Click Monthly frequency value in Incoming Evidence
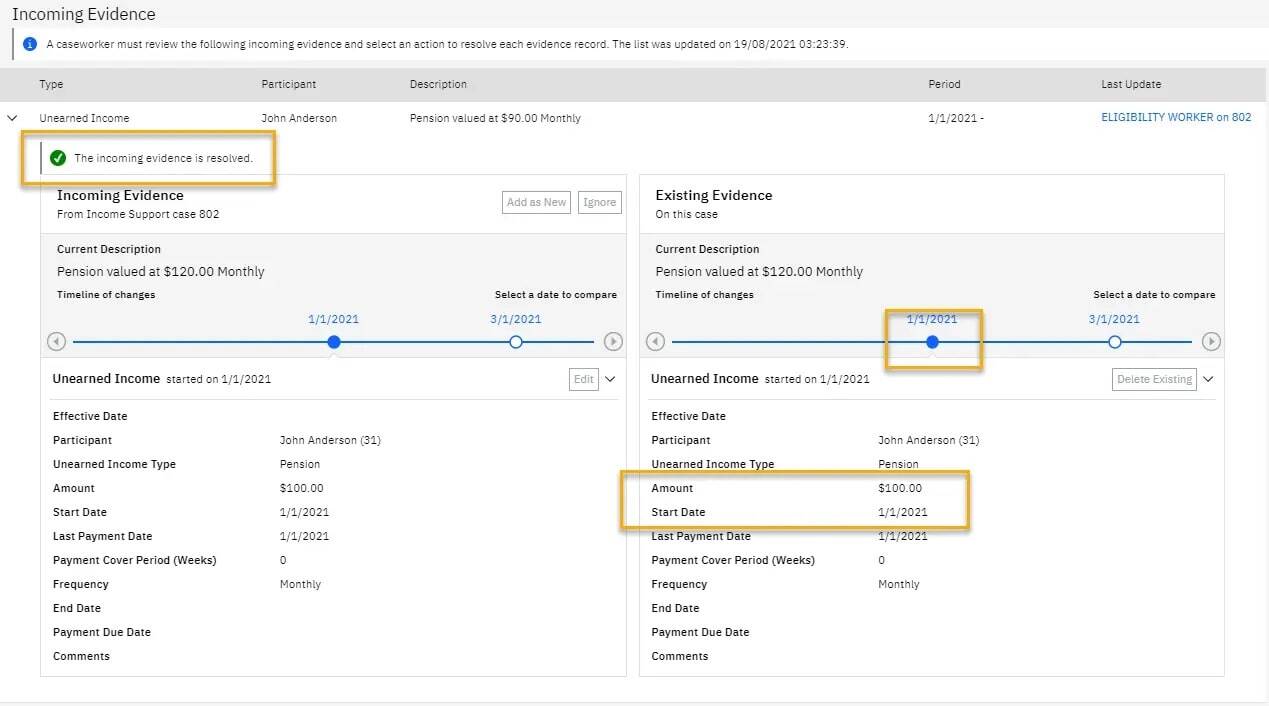 pyautogui.click(x=300, y=584)
